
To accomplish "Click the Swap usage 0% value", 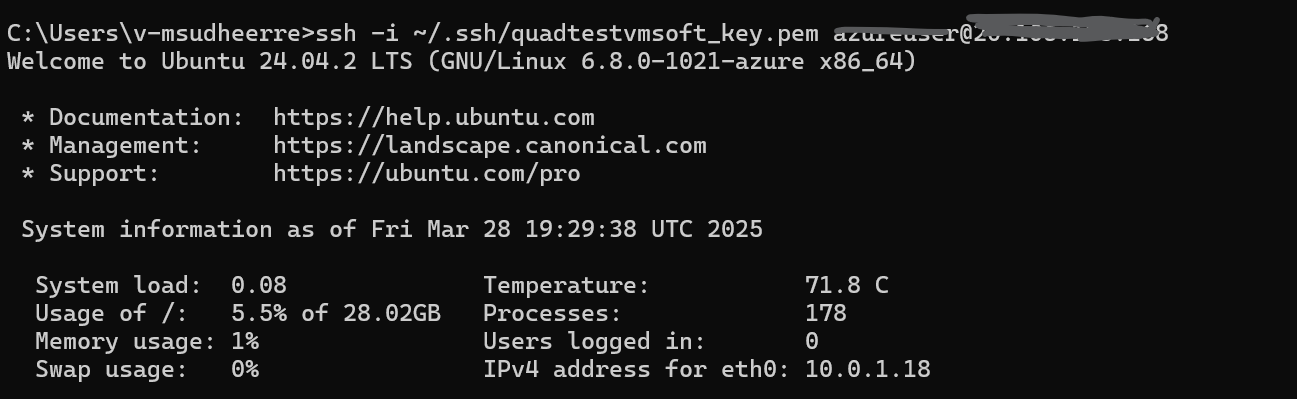I will (x=245, y=370).
